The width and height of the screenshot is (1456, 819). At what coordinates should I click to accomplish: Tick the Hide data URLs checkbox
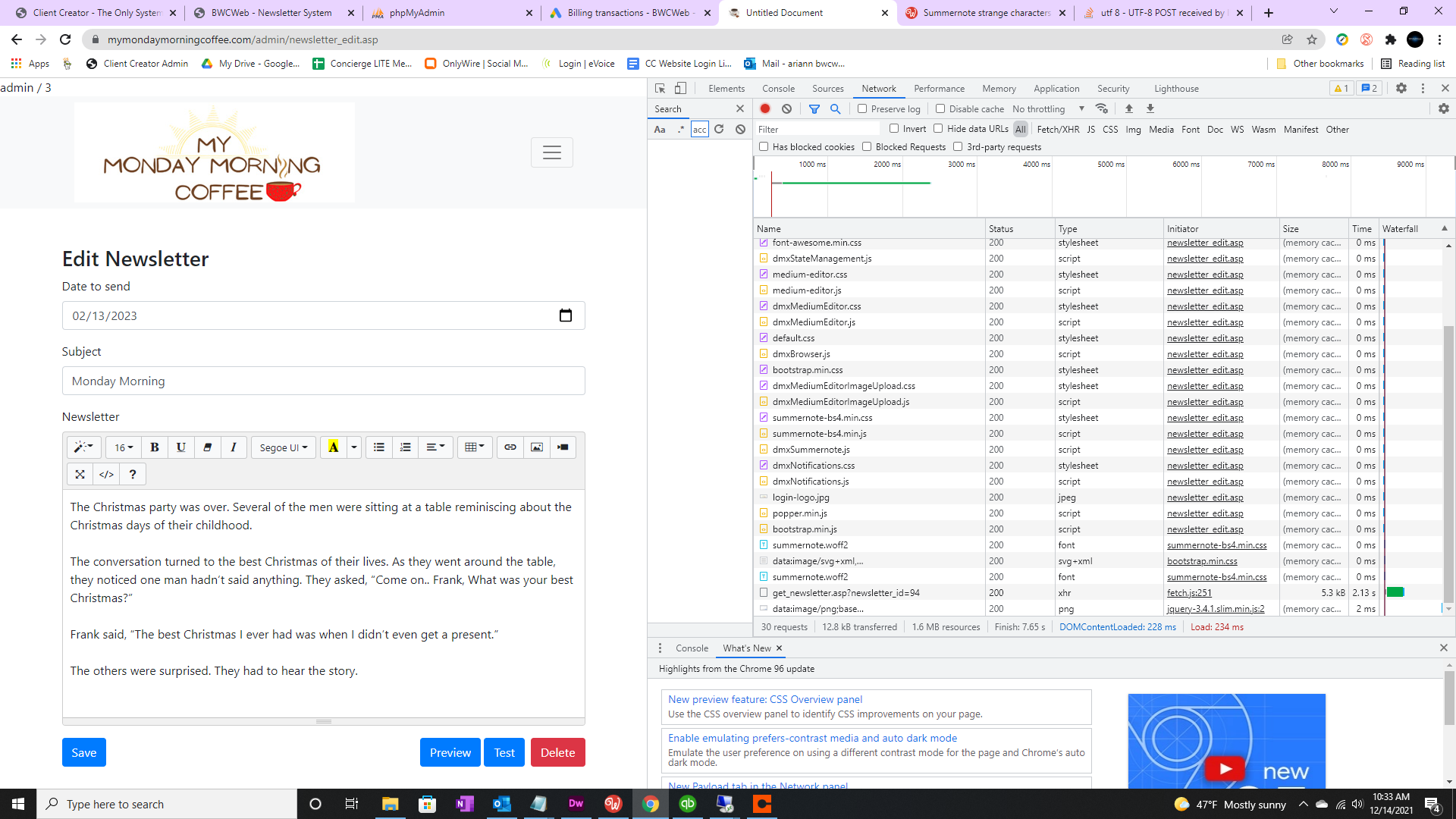click(938, 129)
